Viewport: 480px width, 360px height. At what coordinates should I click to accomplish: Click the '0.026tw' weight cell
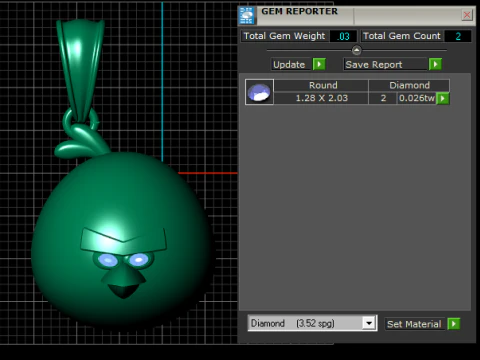417,98
